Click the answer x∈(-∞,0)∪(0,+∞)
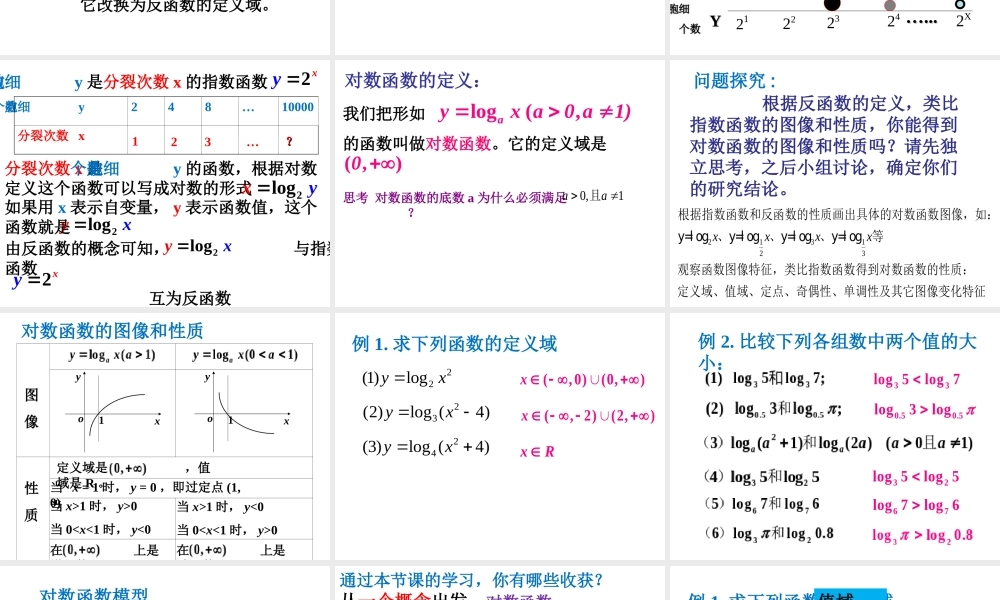Screen dimensions: 1000x600 [582, 379]
